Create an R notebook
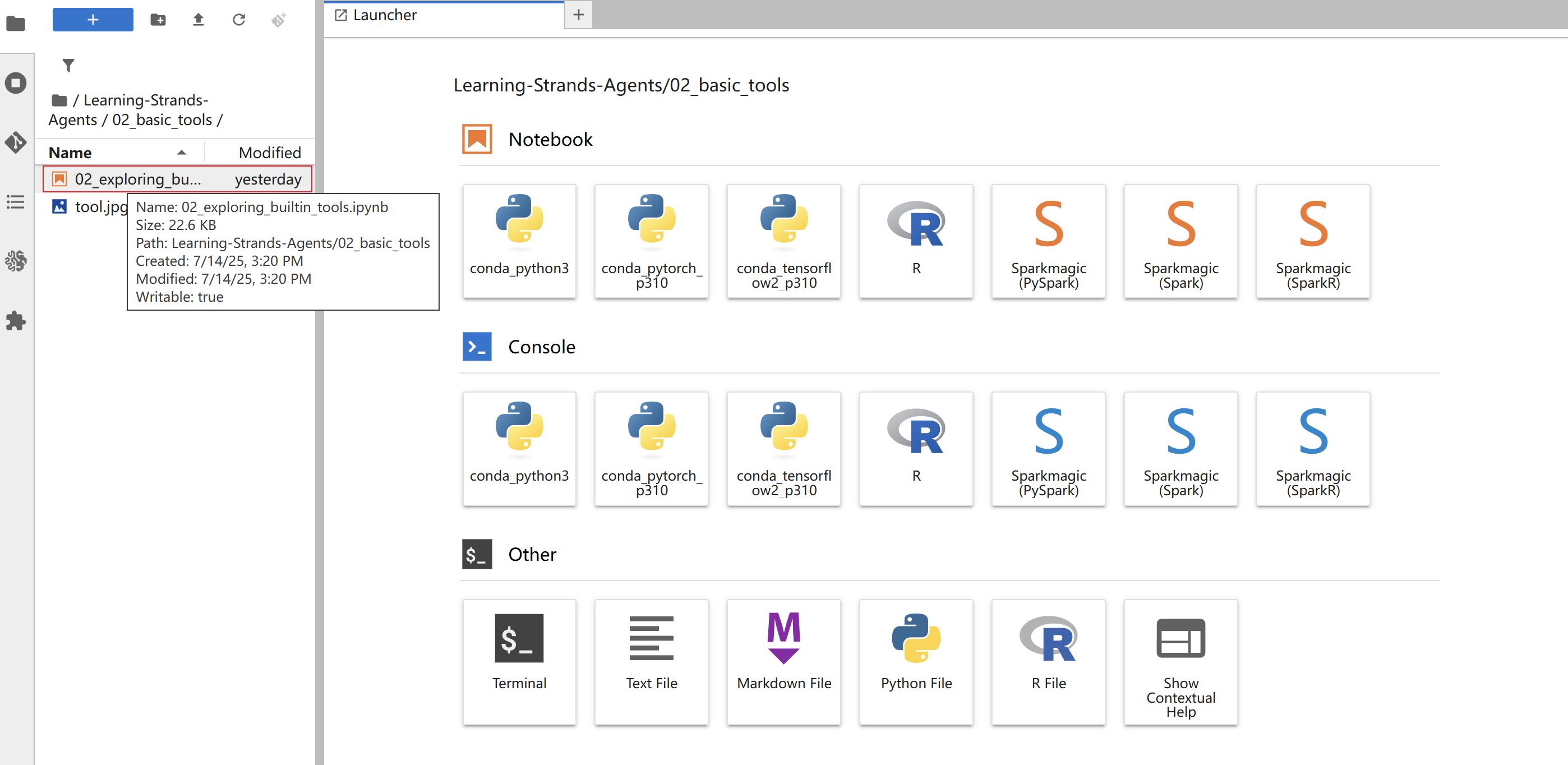The image size is (1568, 765). pyautogui.click(x=916, y=241)
